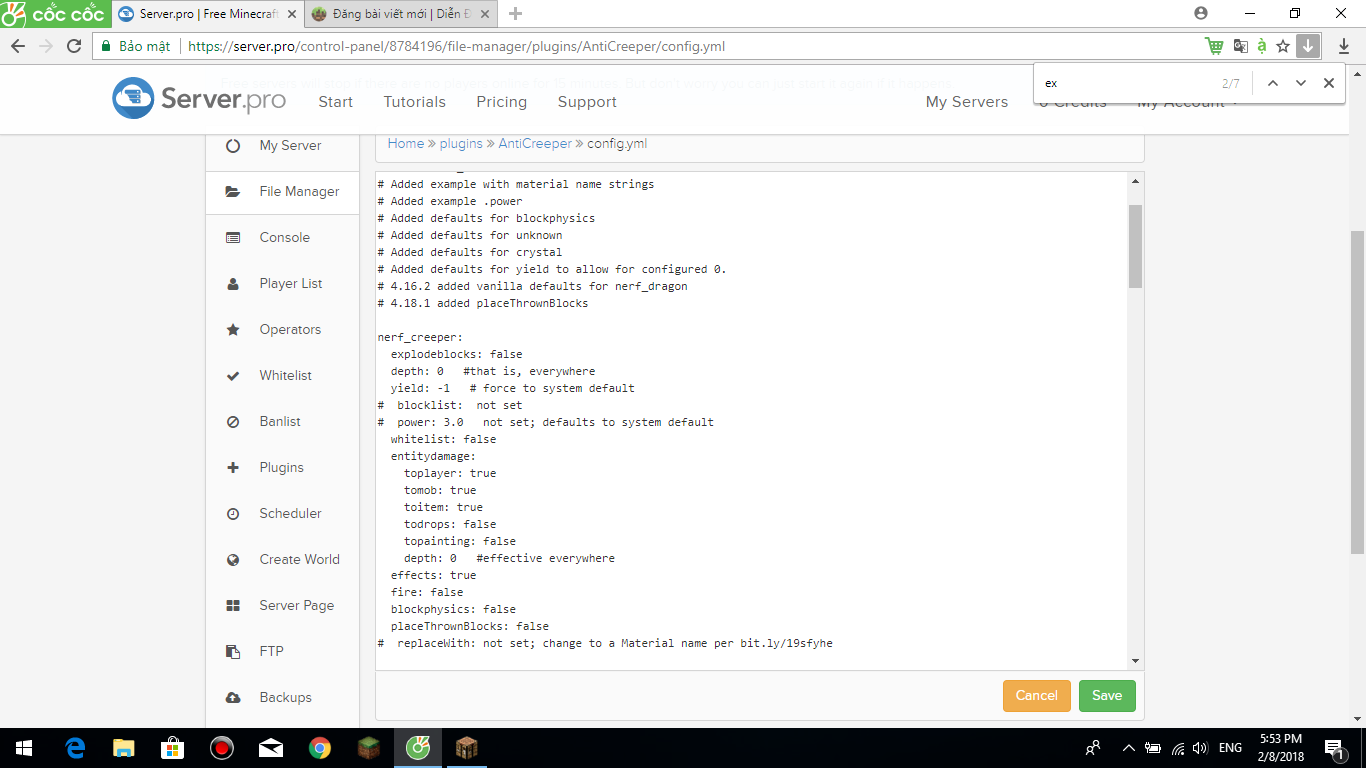This screenshot has height=768, width=1366.
Task: Open the AntiCreeper folder breadcrumb link
Action: pyautogui.click(x=535, y=143)
